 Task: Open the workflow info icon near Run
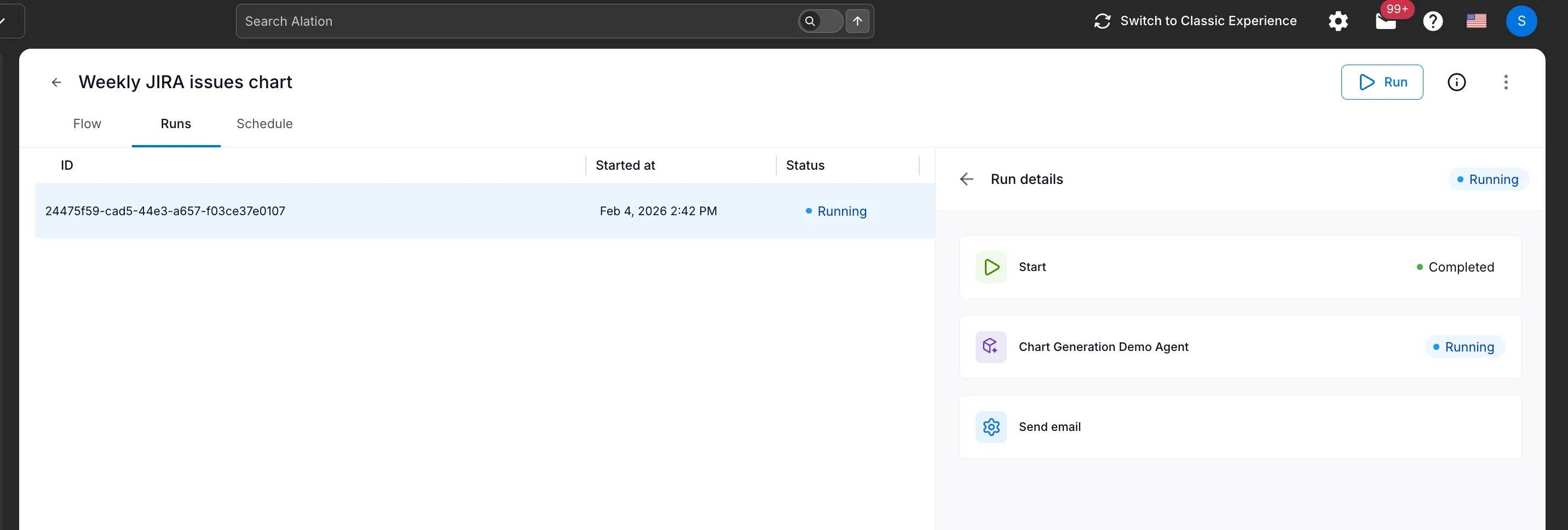(1457, 82)
